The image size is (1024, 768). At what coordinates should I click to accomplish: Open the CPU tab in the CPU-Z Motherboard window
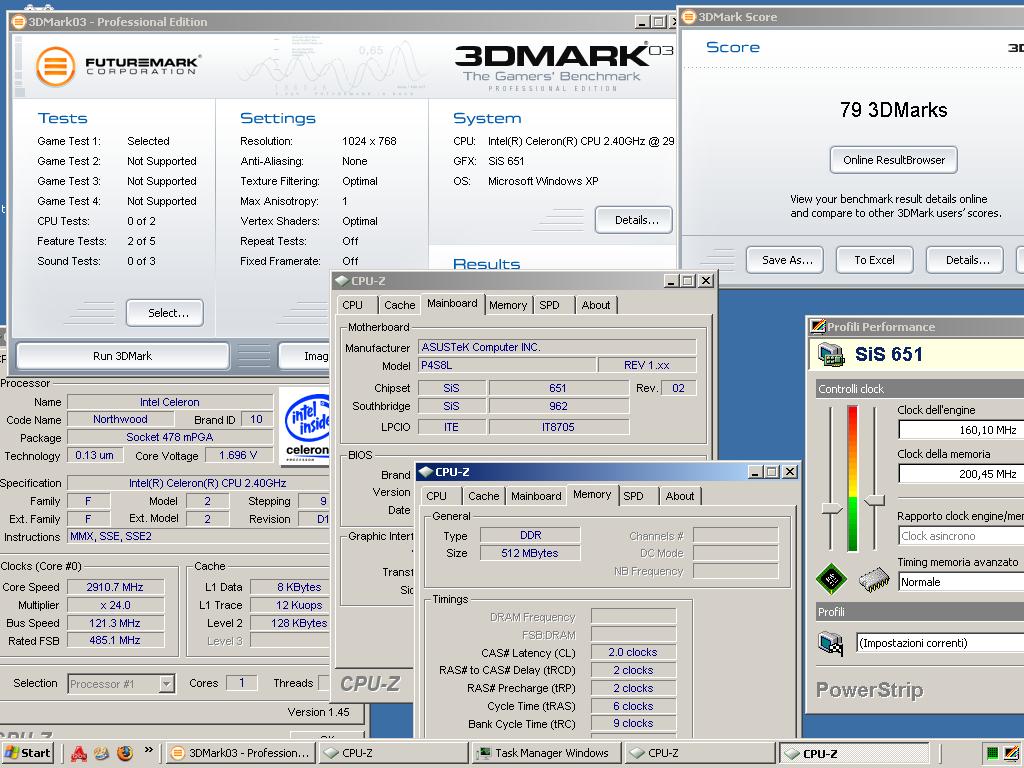pyautogui.click(x=353, y=305)
